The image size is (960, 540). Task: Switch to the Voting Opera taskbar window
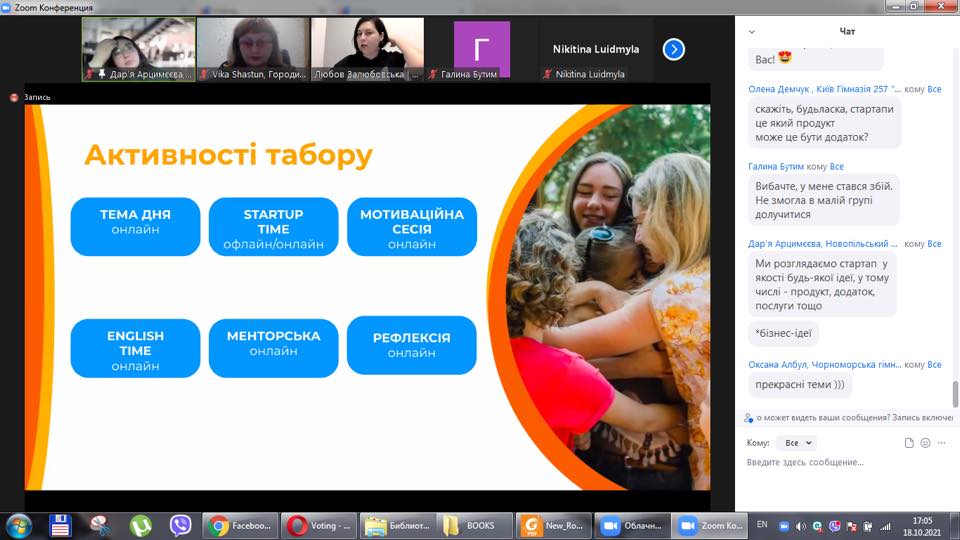coord(318,525)
